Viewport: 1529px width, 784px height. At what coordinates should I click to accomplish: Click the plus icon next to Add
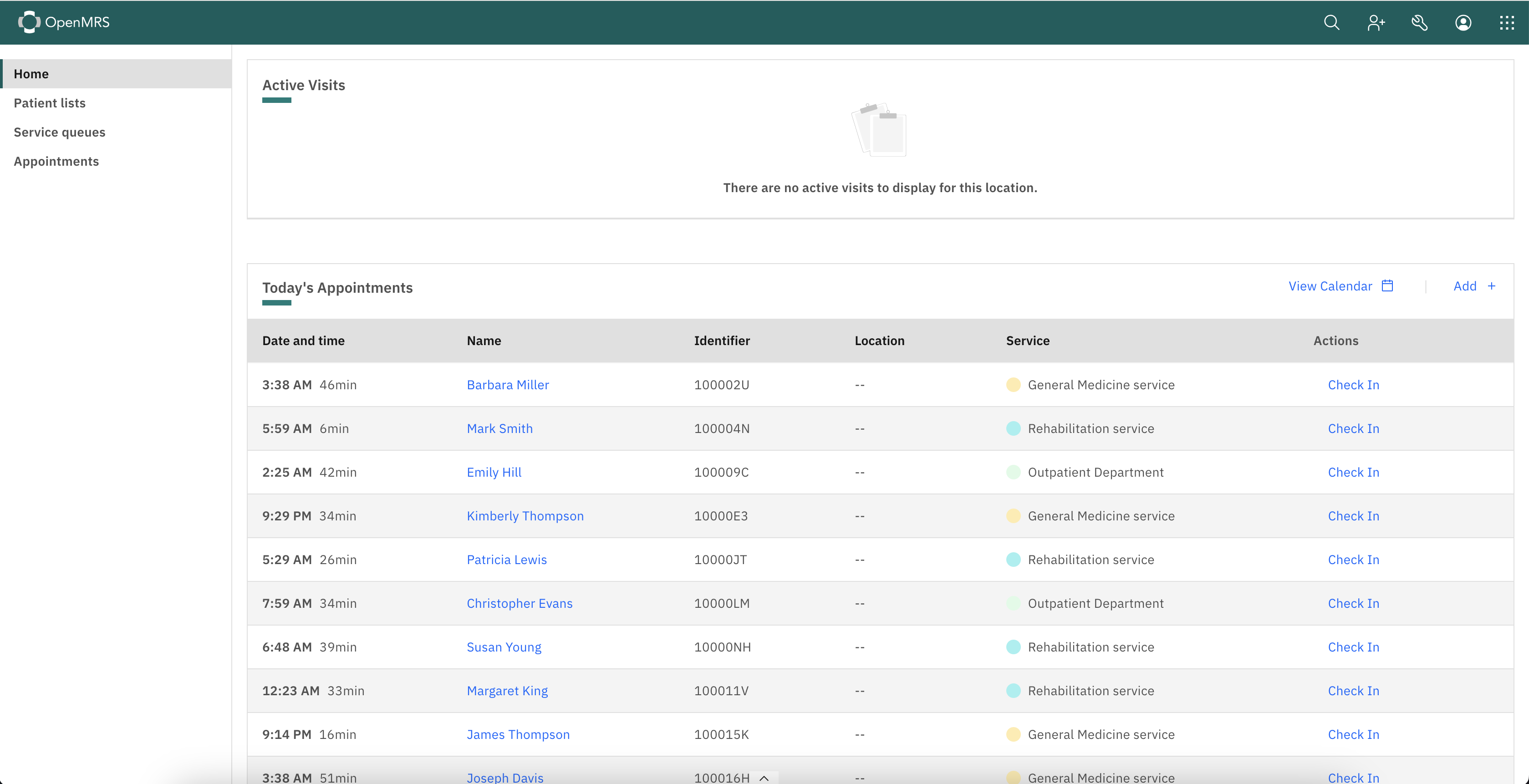(x=1491, y=286)
